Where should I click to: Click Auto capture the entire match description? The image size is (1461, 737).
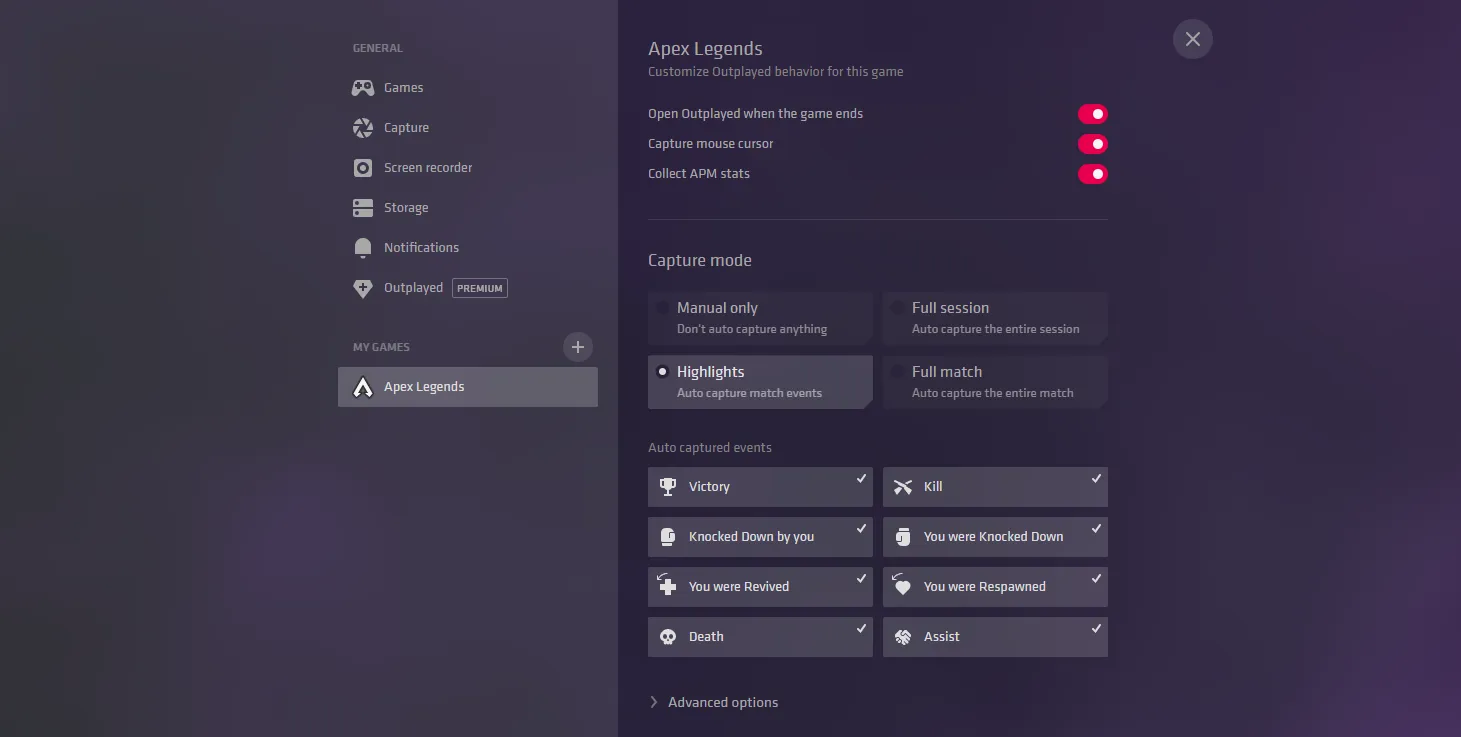coord(993,393)
